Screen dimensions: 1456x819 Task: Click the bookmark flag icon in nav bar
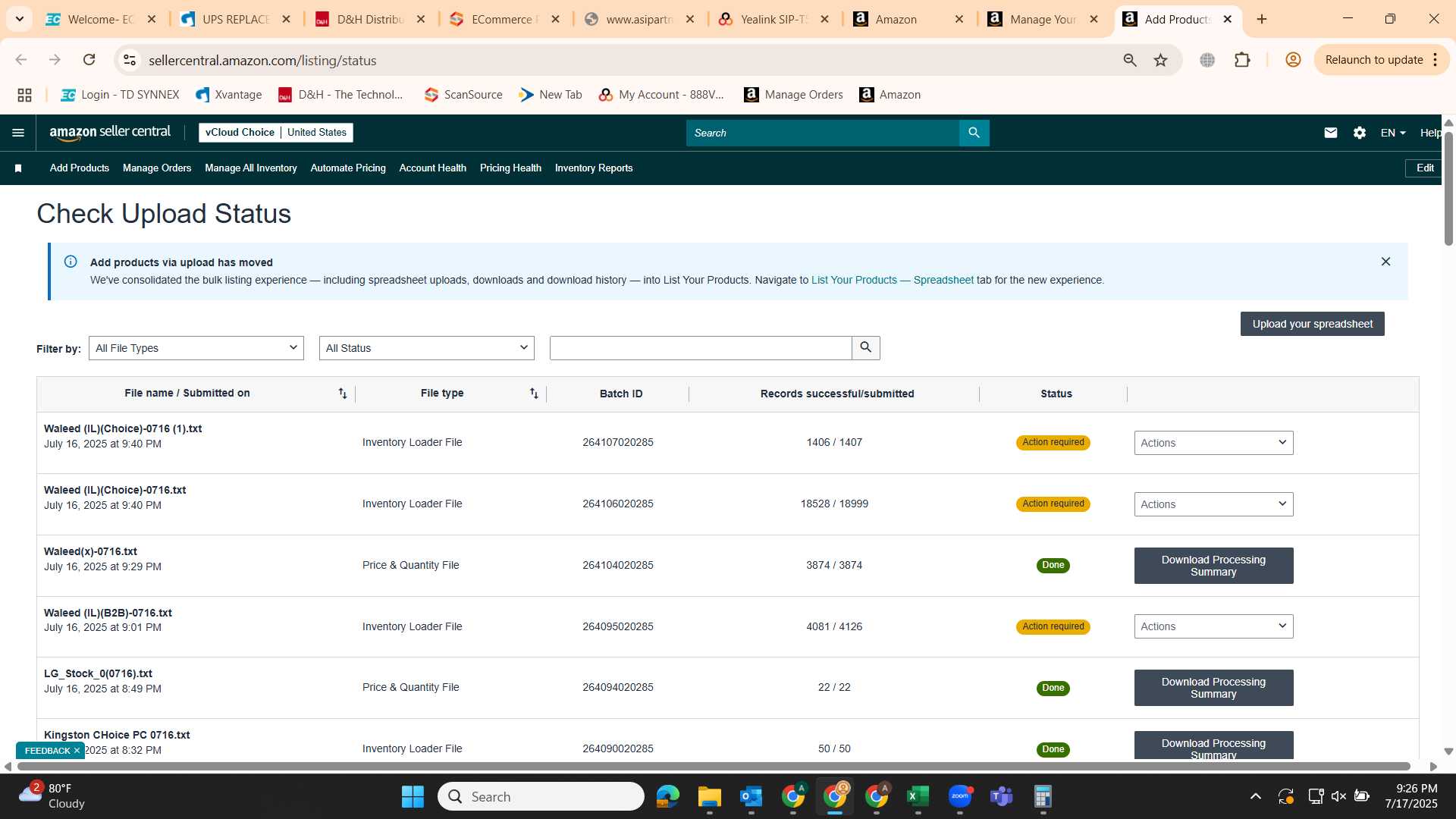tap(18, 168)
